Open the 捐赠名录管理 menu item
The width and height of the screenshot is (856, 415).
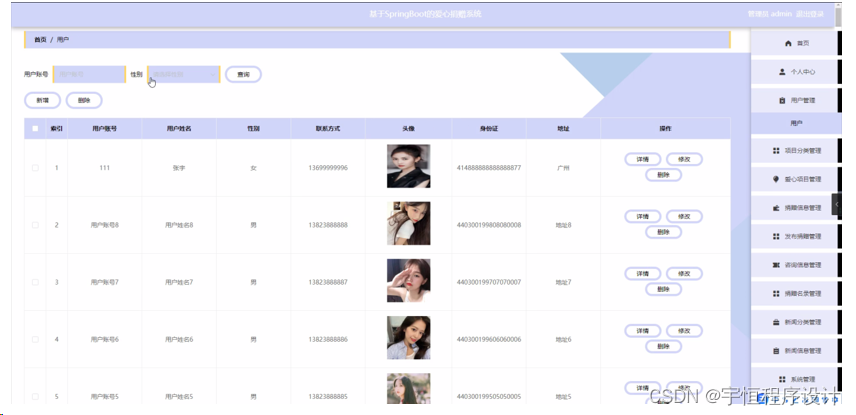click(x=794, y=294)
